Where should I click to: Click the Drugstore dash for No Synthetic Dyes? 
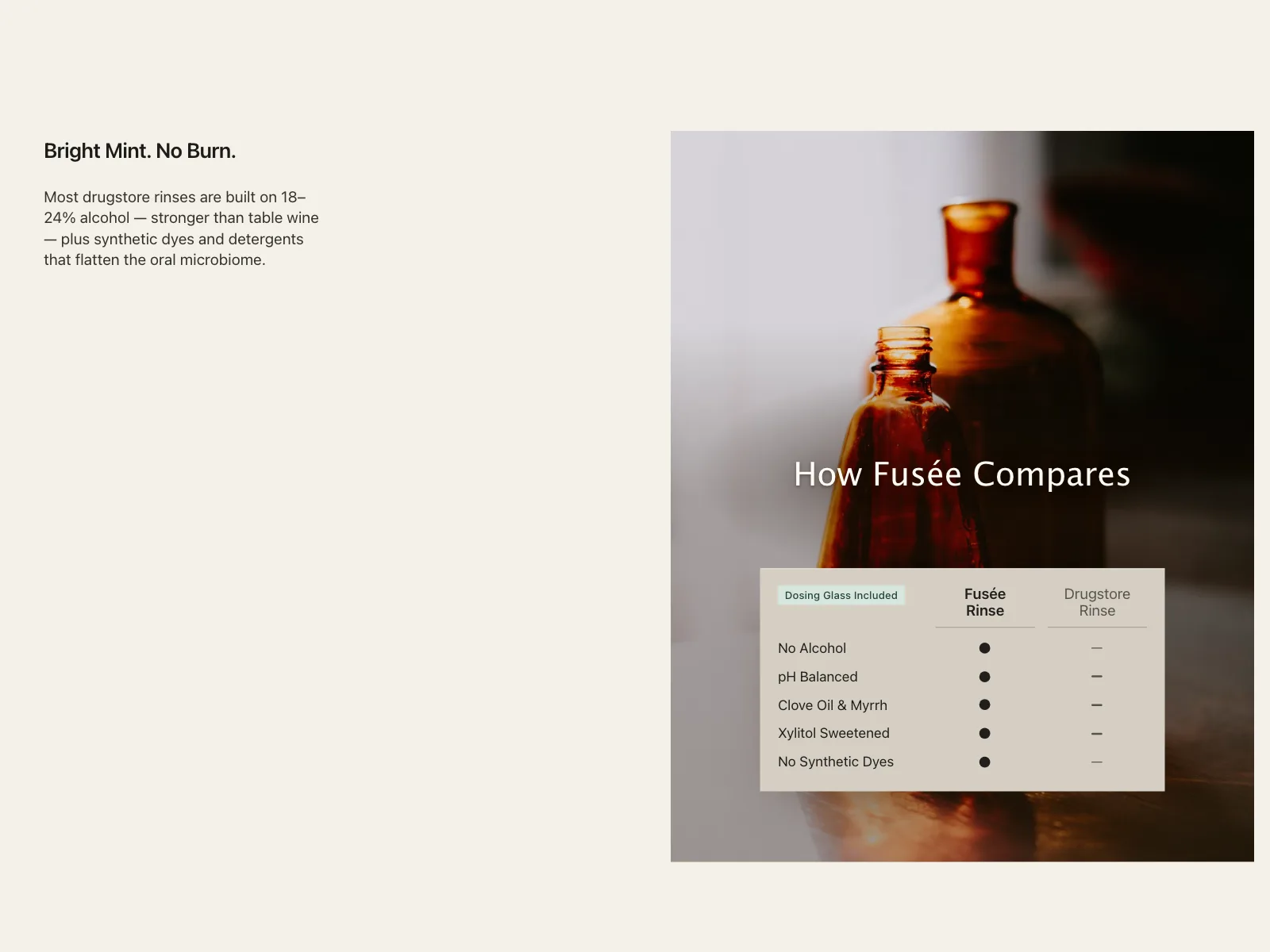tap(1097, 762)
